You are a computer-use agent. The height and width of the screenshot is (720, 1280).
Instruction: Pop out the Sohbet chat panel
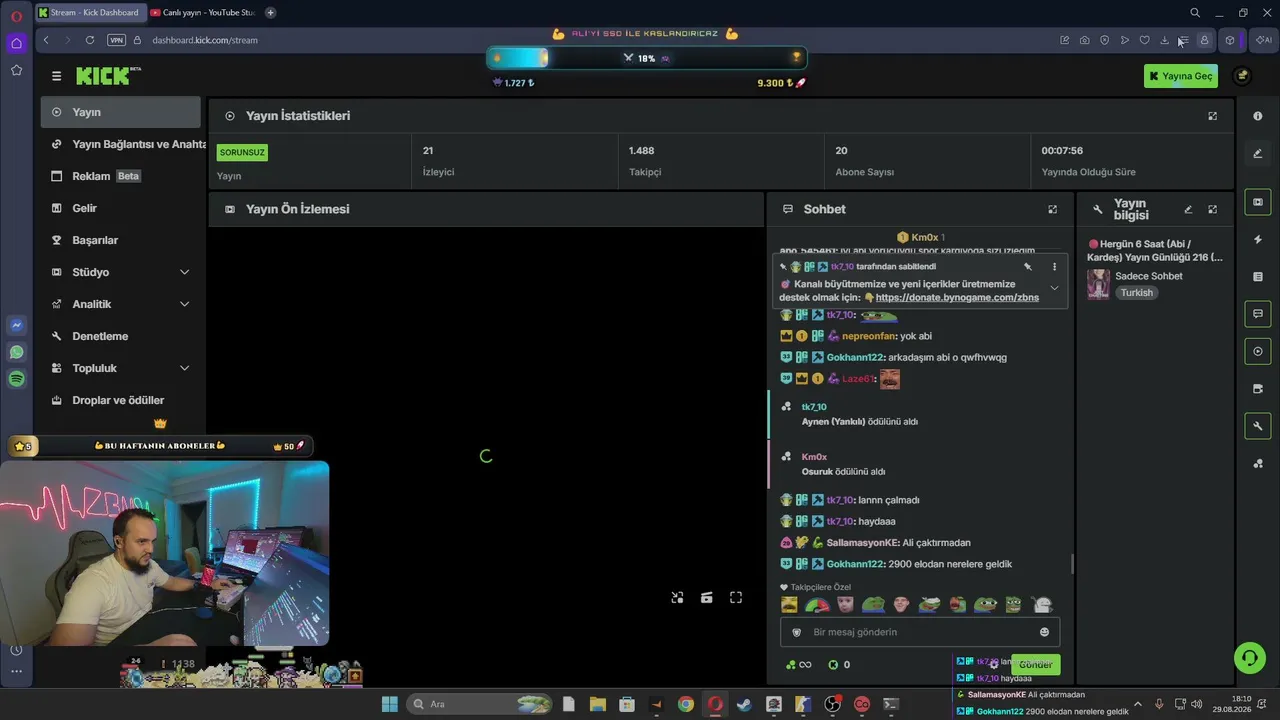coord(1052,209)
